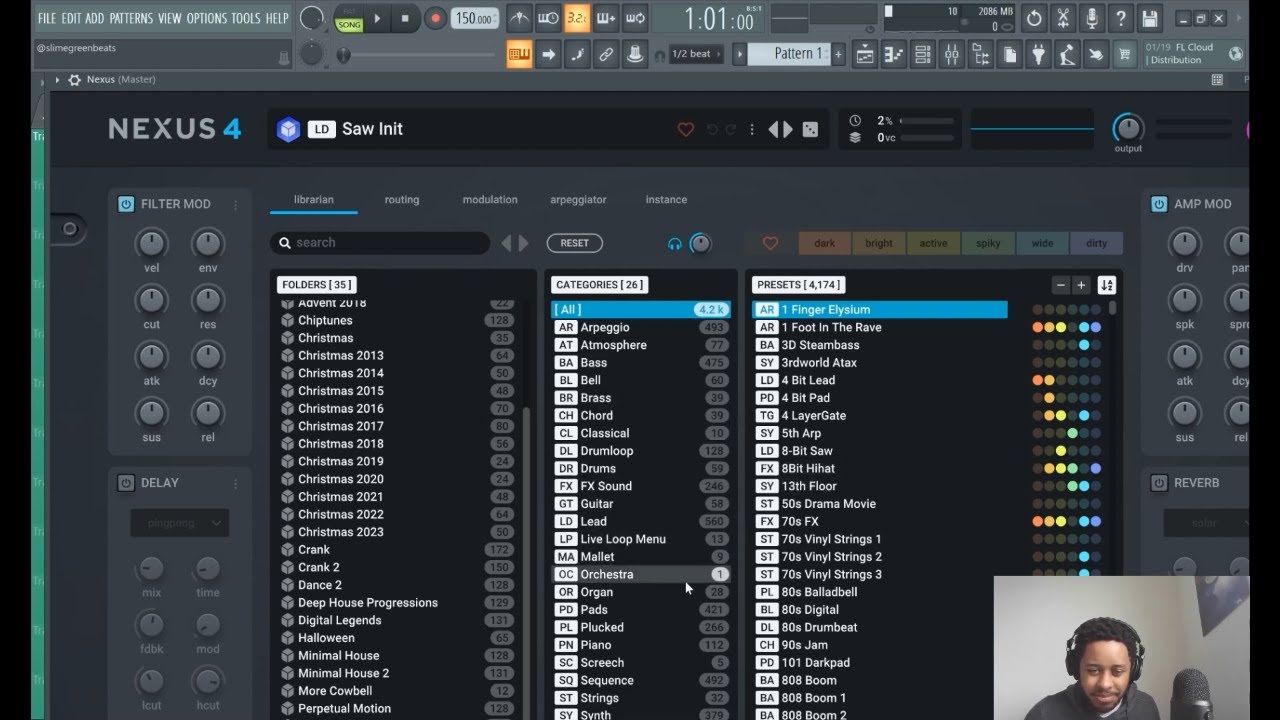Click the scissors icon in top toolbar
The image size is (1280, 720).
(x=1063, y=18)
